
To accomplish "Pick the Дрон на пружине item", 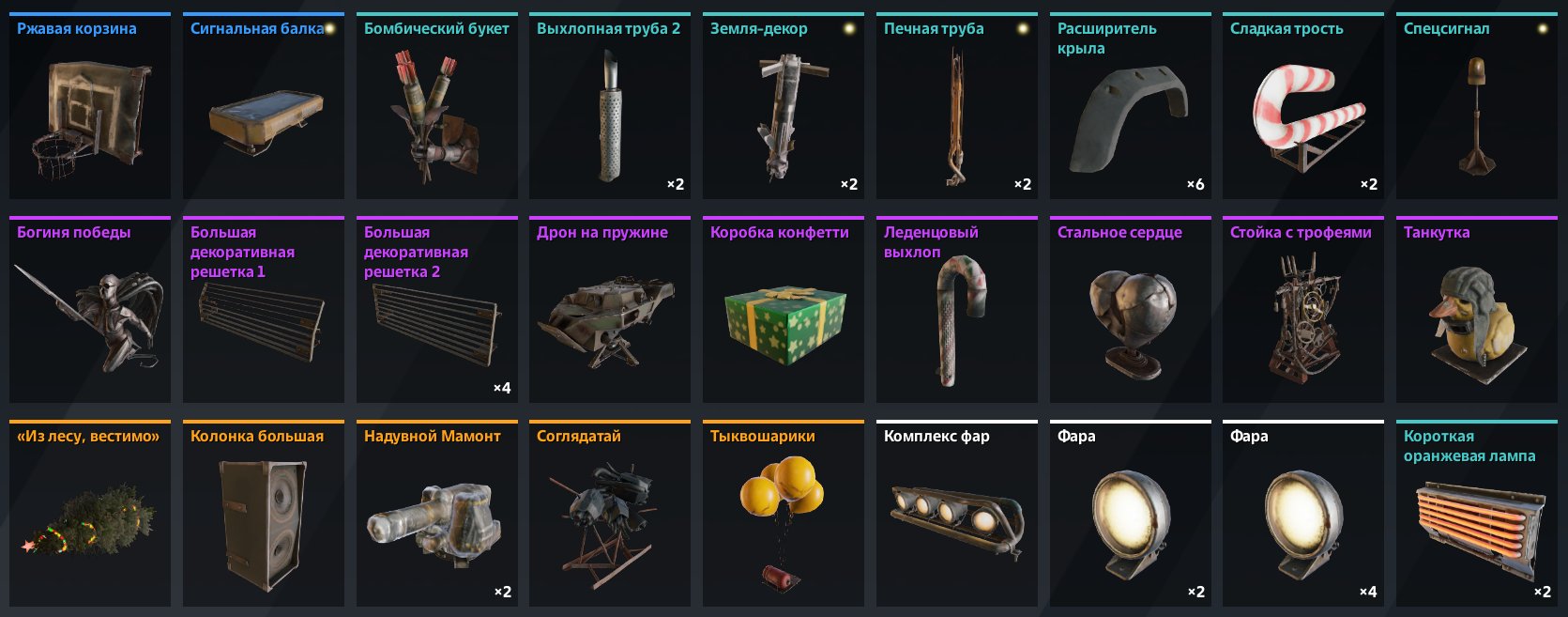I will point(610,309).
